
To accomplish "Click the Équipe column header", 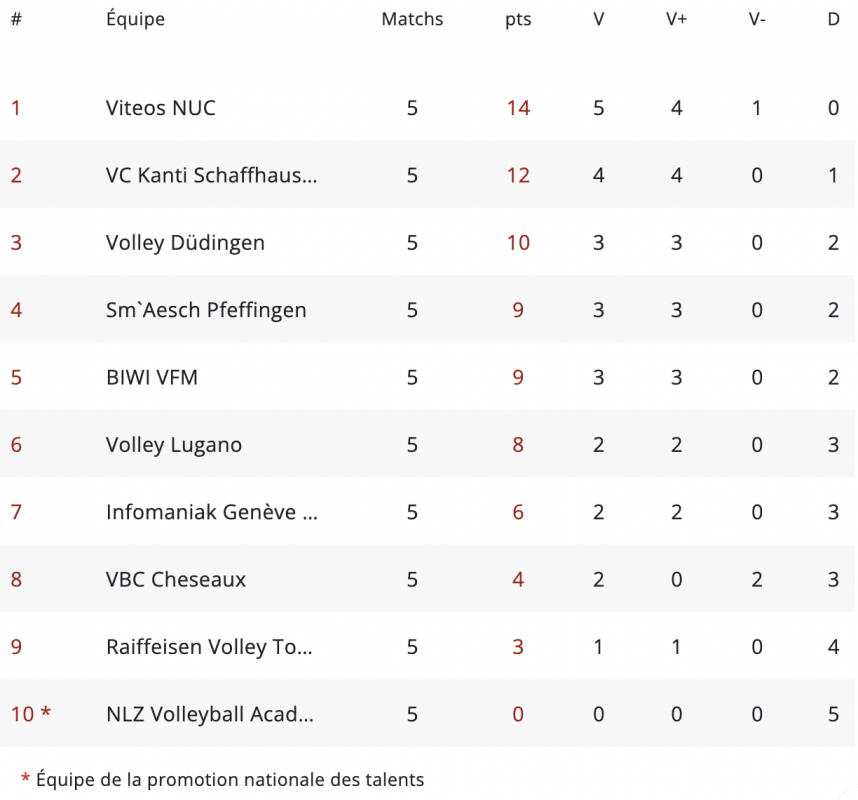I will (x=135, y=20).
